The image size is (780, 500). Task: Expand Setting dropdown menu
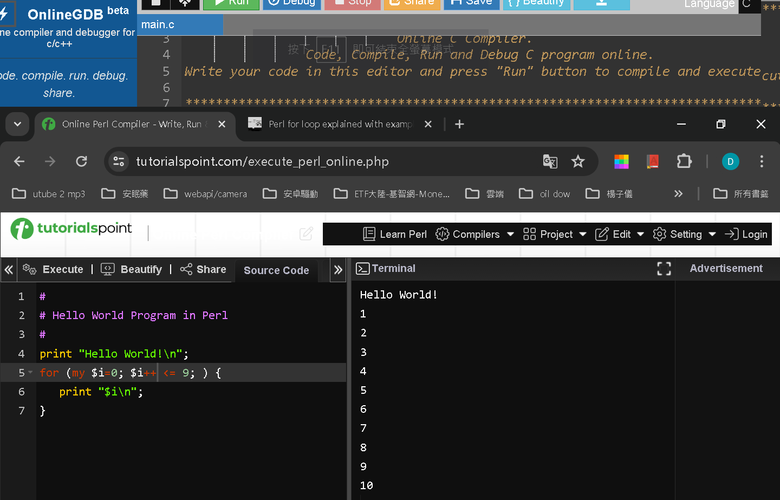tap(684, 234)
